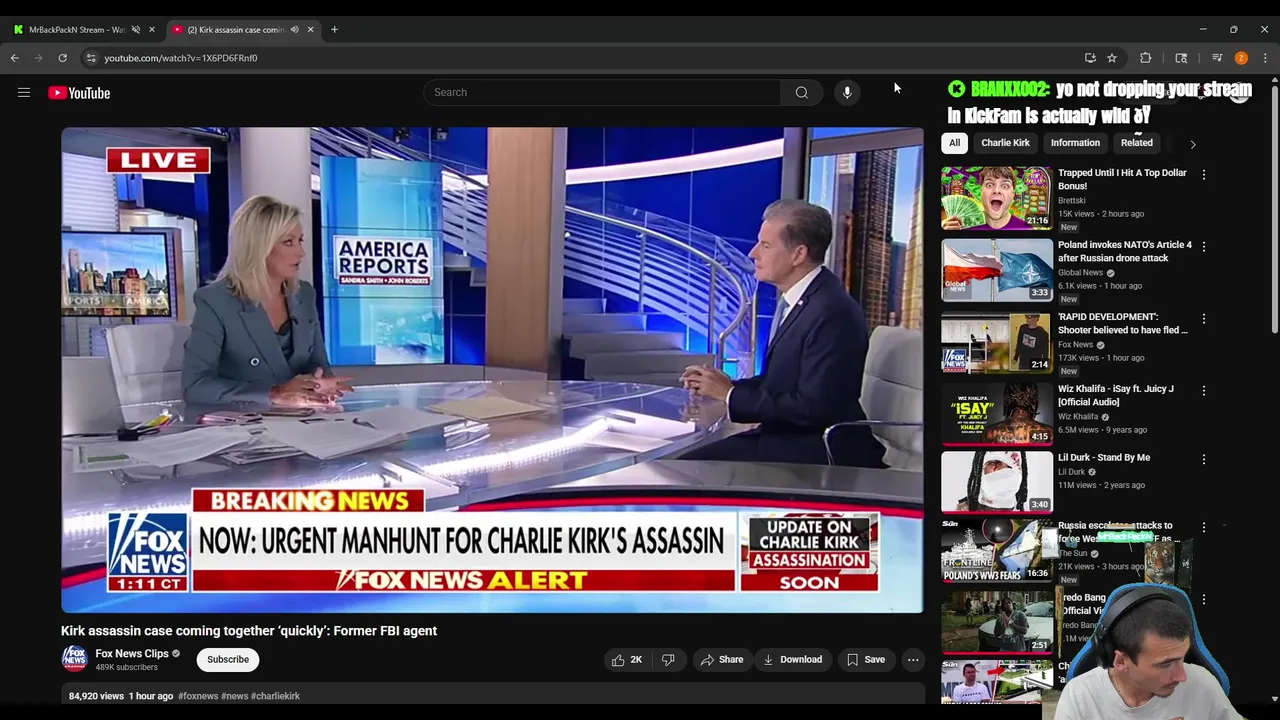
Task: Open options for Poland invokes NATO video
Action: [x=1204, y=246]
